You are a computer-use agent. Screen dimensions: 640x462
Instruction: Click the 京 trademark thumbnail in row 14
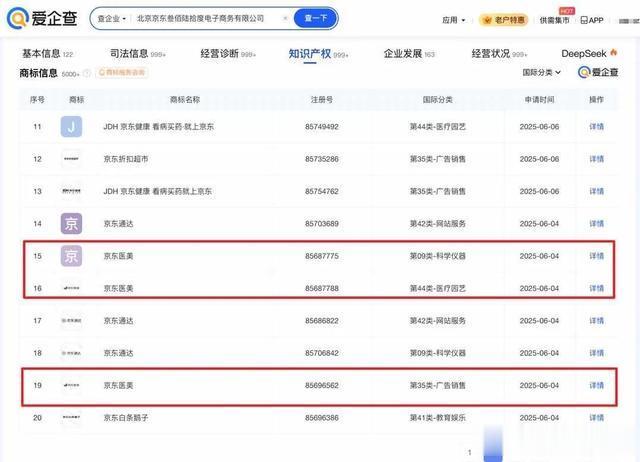[71, 224]
